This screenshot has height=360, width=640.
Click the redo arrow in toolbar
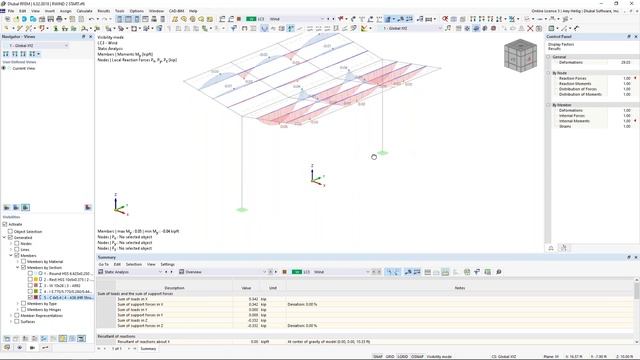click(x=105, y=19)
